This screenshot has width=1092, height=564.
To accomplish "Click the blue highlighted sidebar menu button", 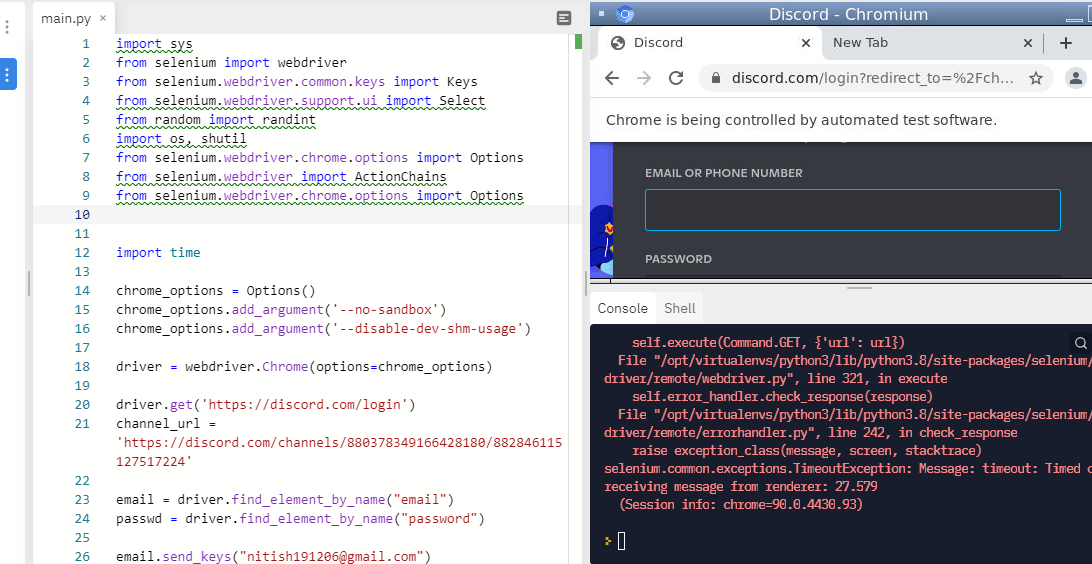I will click(x=7, y=75).
